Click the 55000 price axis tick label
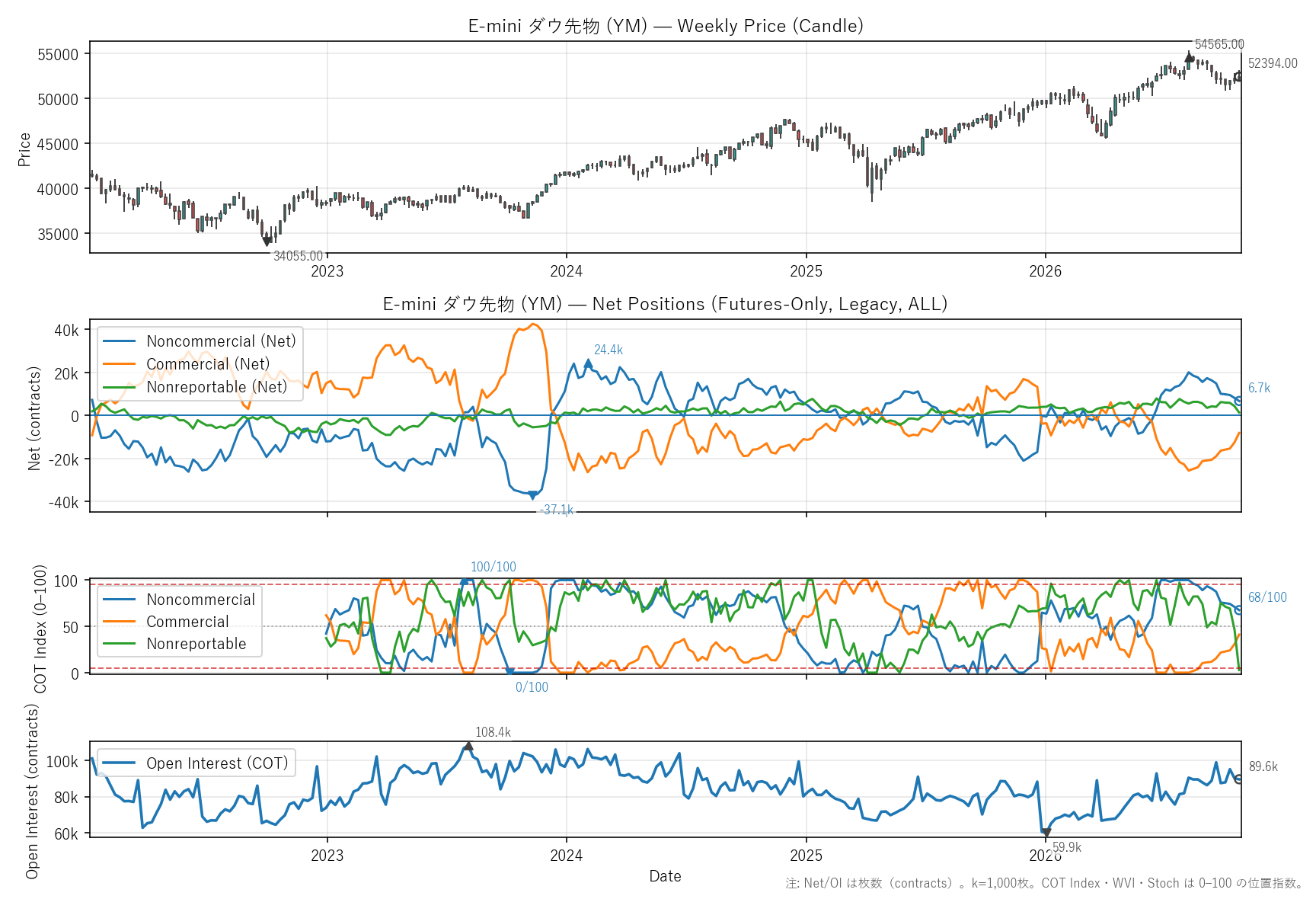1316x899 pixels. click(x=58, y=55)
